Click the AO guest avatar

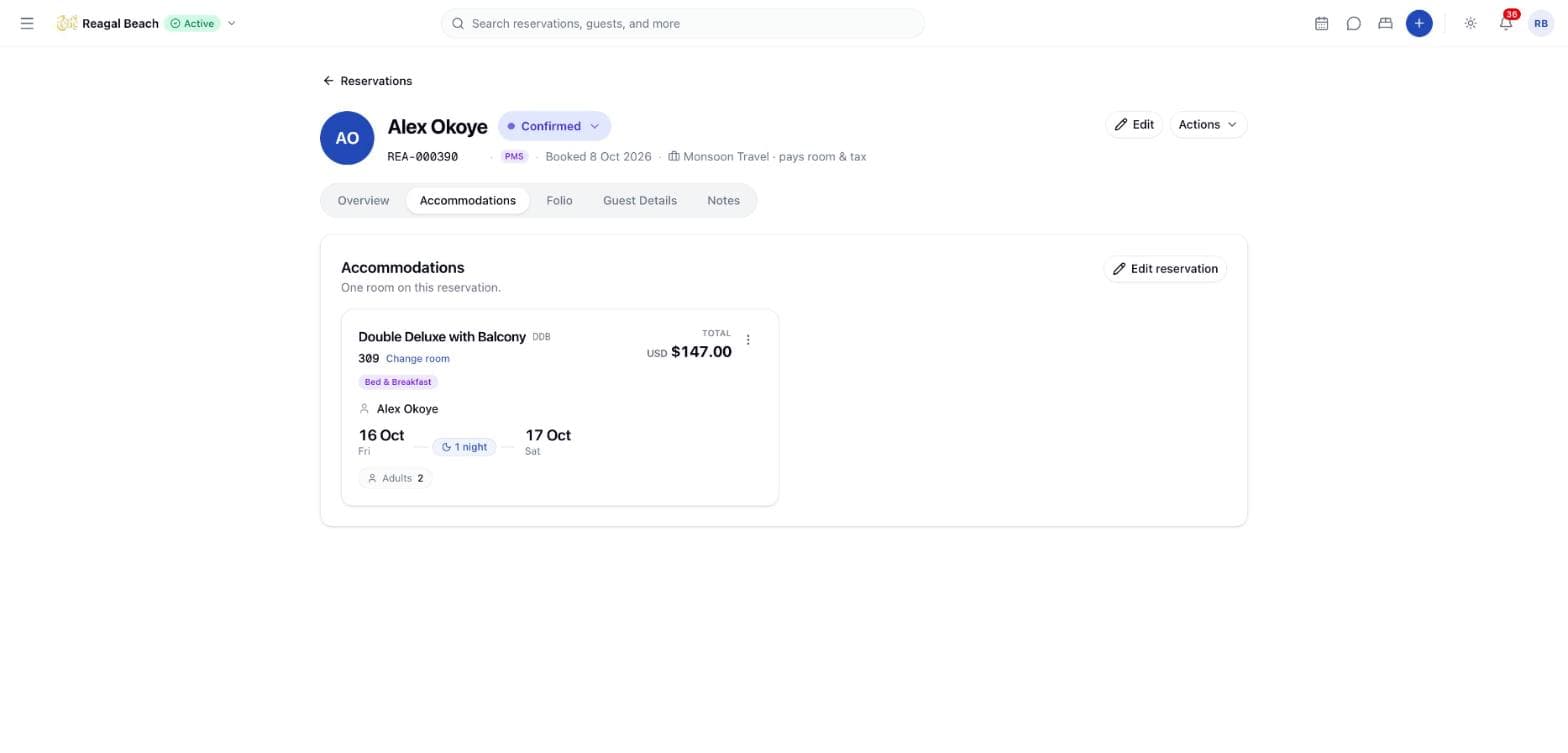click(347, 138)
